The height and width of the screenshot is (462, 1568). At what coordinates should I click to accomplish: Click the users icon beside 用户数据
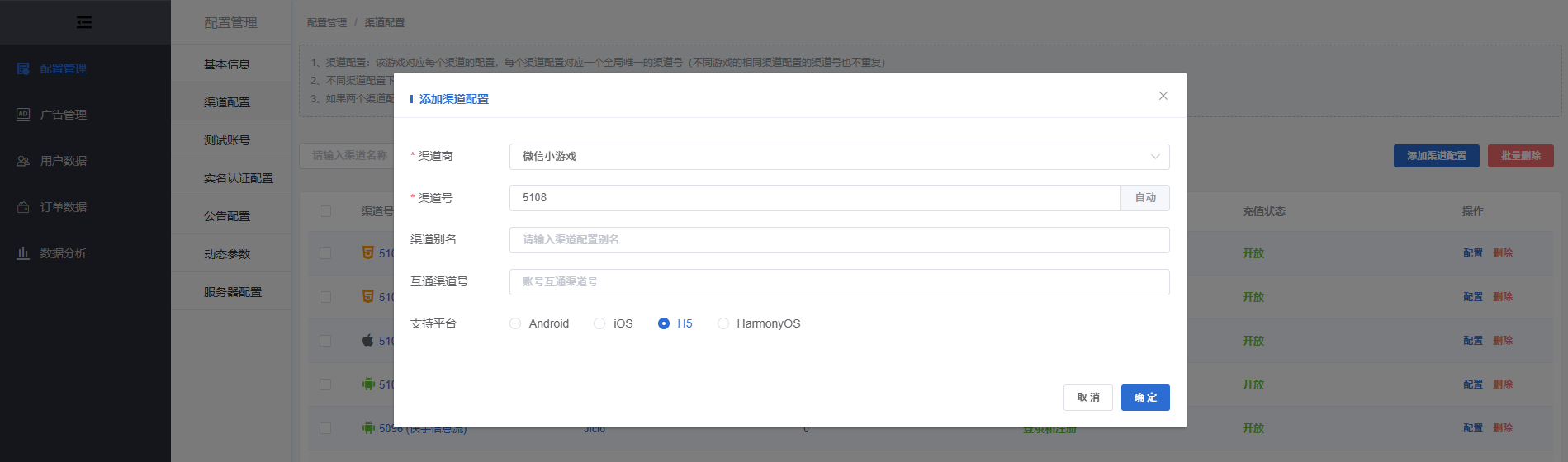coord(23,161)
